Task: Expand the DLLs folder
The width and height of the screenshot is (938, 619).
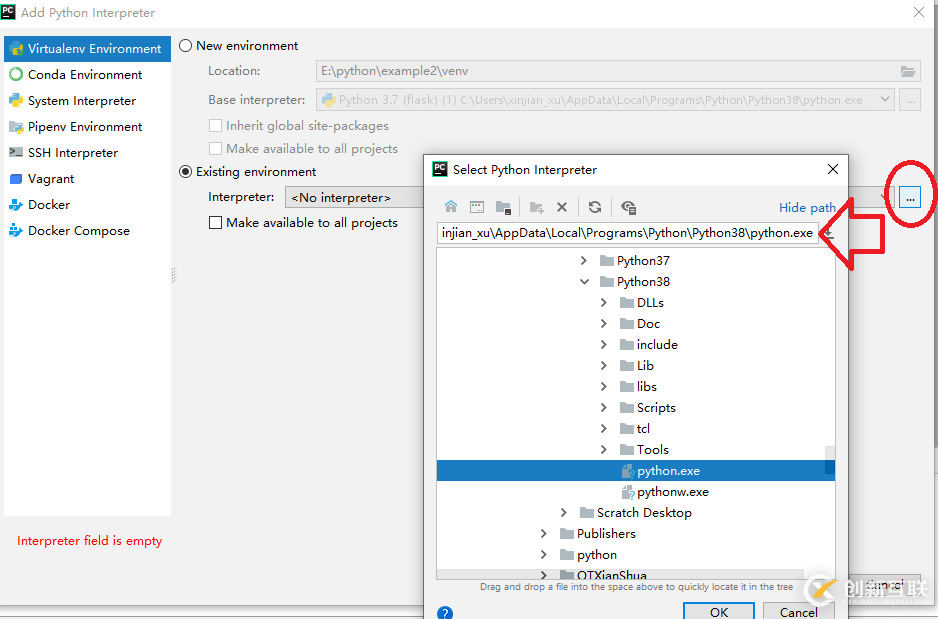Action: point(604,303)
